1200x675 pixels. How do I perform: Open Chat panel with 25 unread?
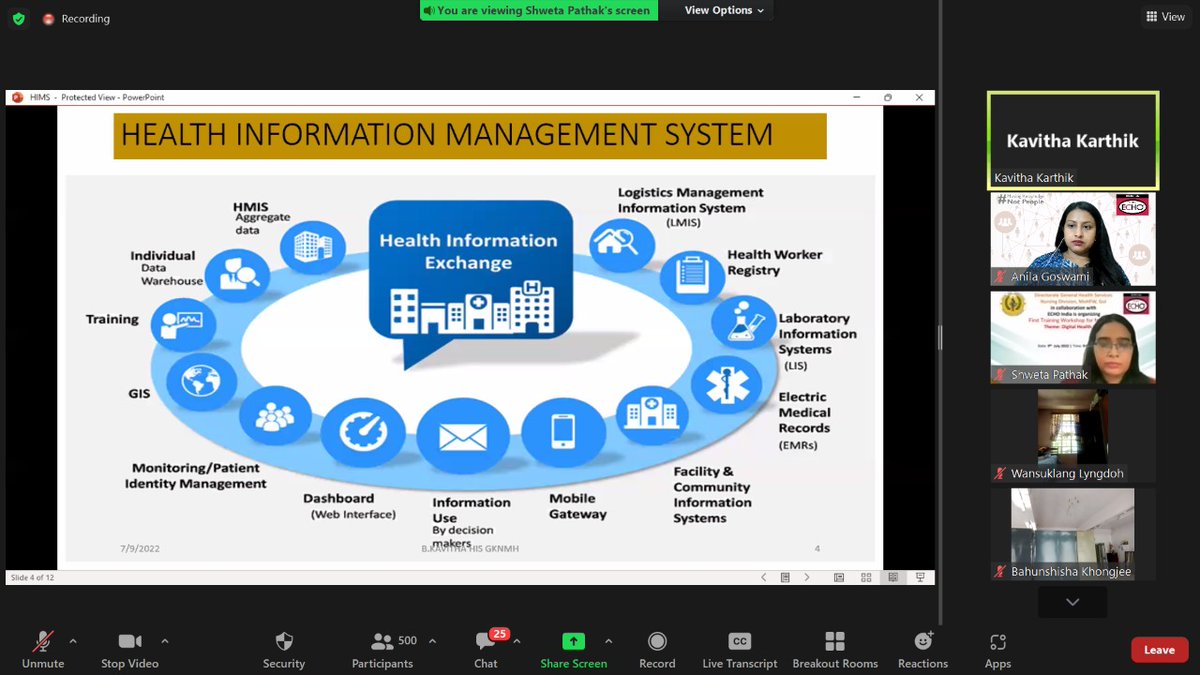[x=486, y=650]
